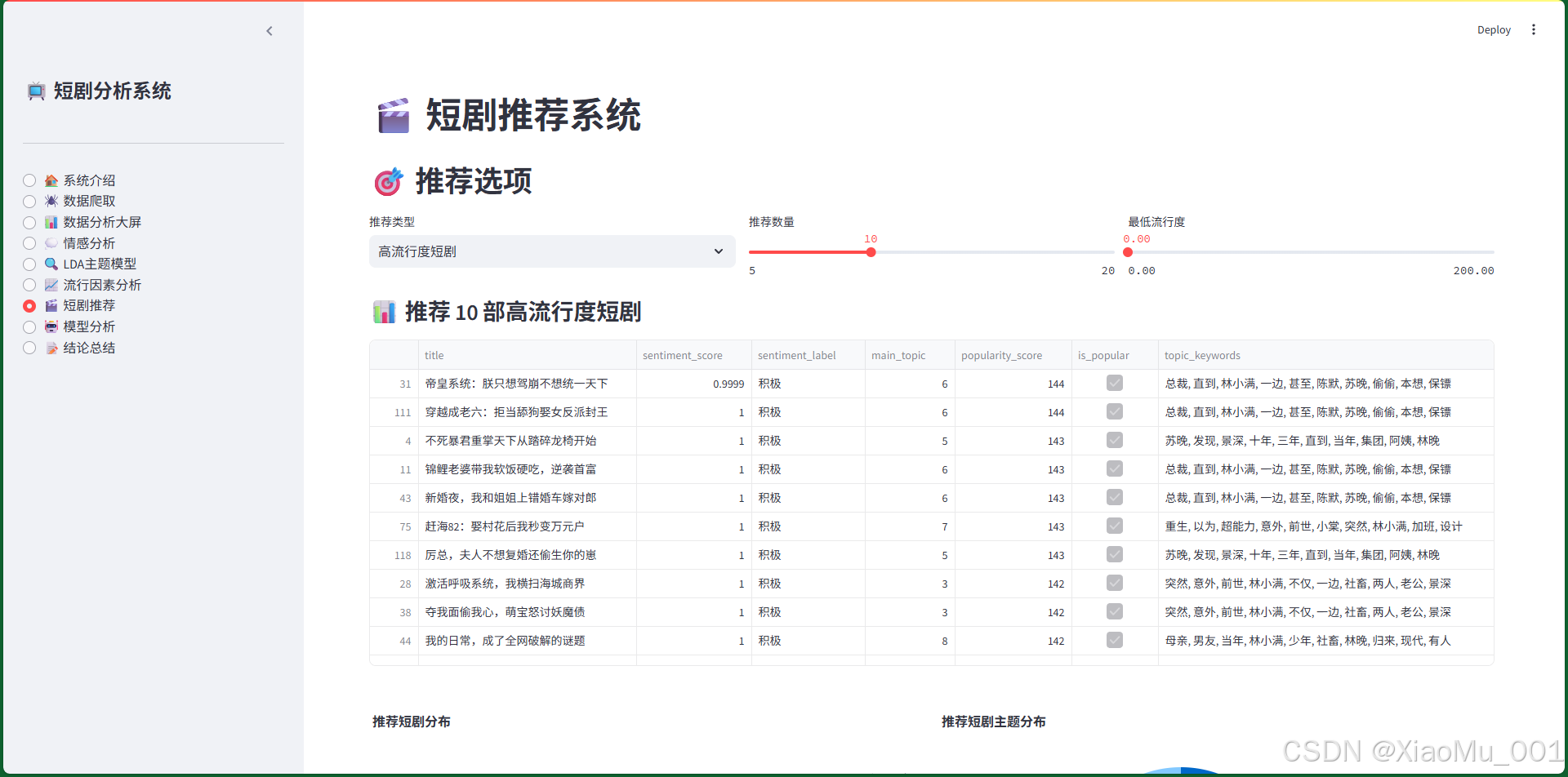Select the 情感分析 radio option
Screen dimensions: 1568x777
point(29,243)
